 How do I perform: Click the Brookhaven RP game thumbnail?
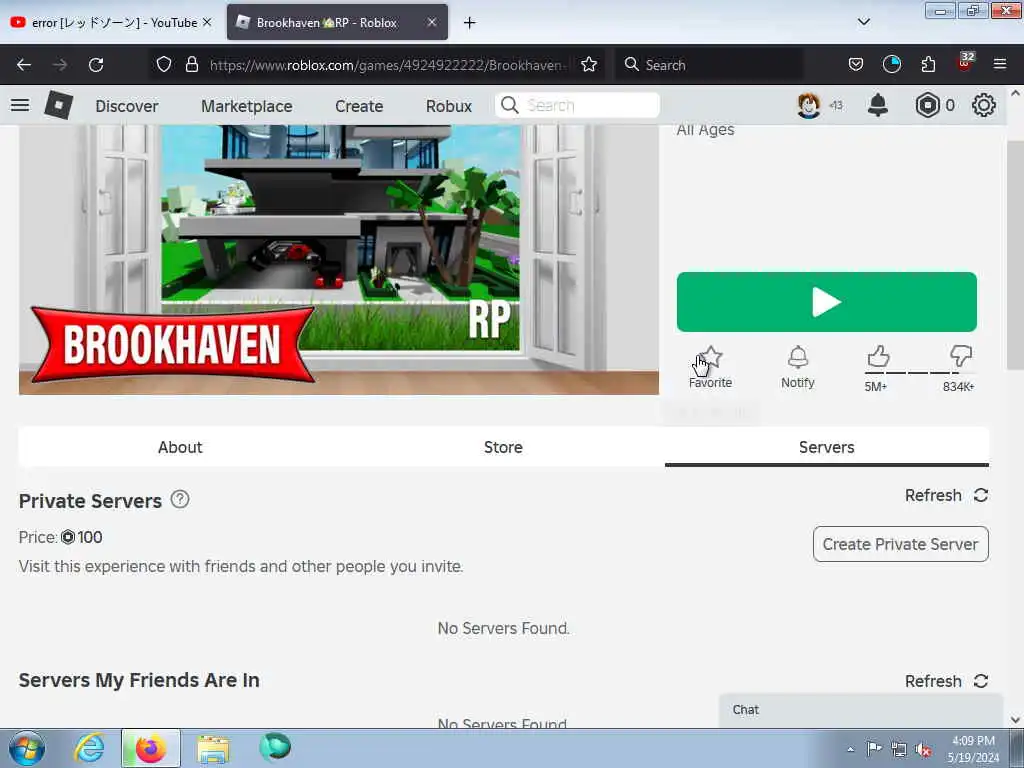[339, 260]
